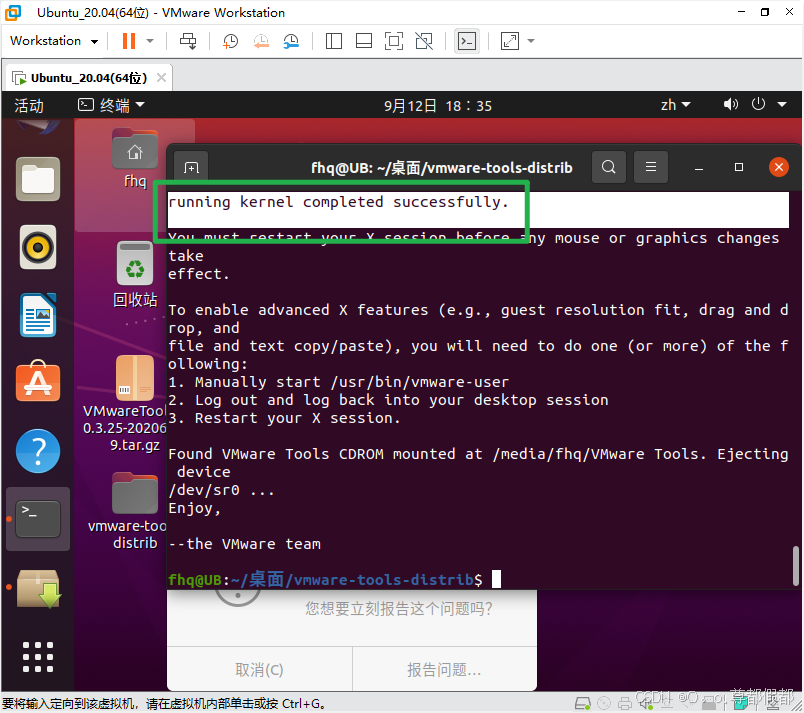
Task: Select the Ubuntu_20.04(64位) VM tab
Action: tap(89, 78)
